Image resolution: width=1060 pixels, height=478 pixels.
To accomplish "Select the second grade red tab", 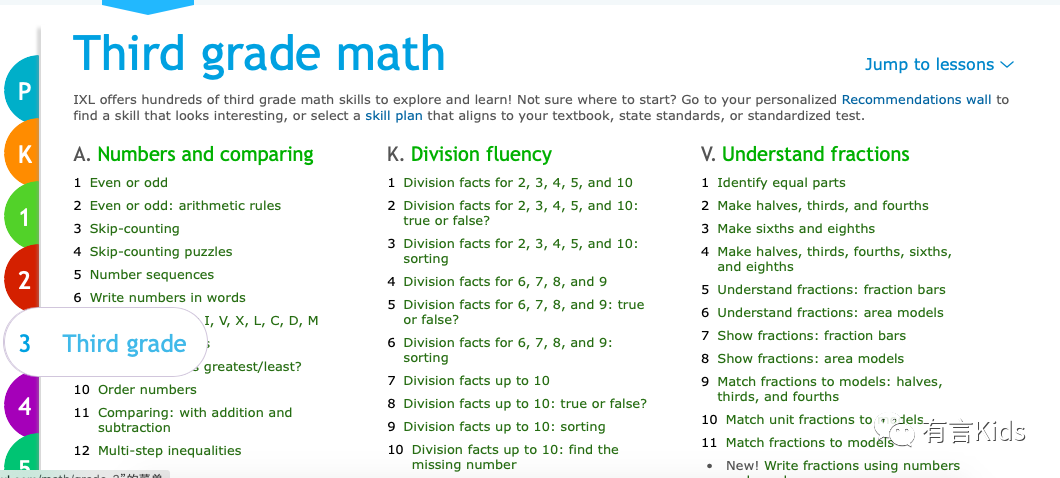I will click(x=22, y=279).
